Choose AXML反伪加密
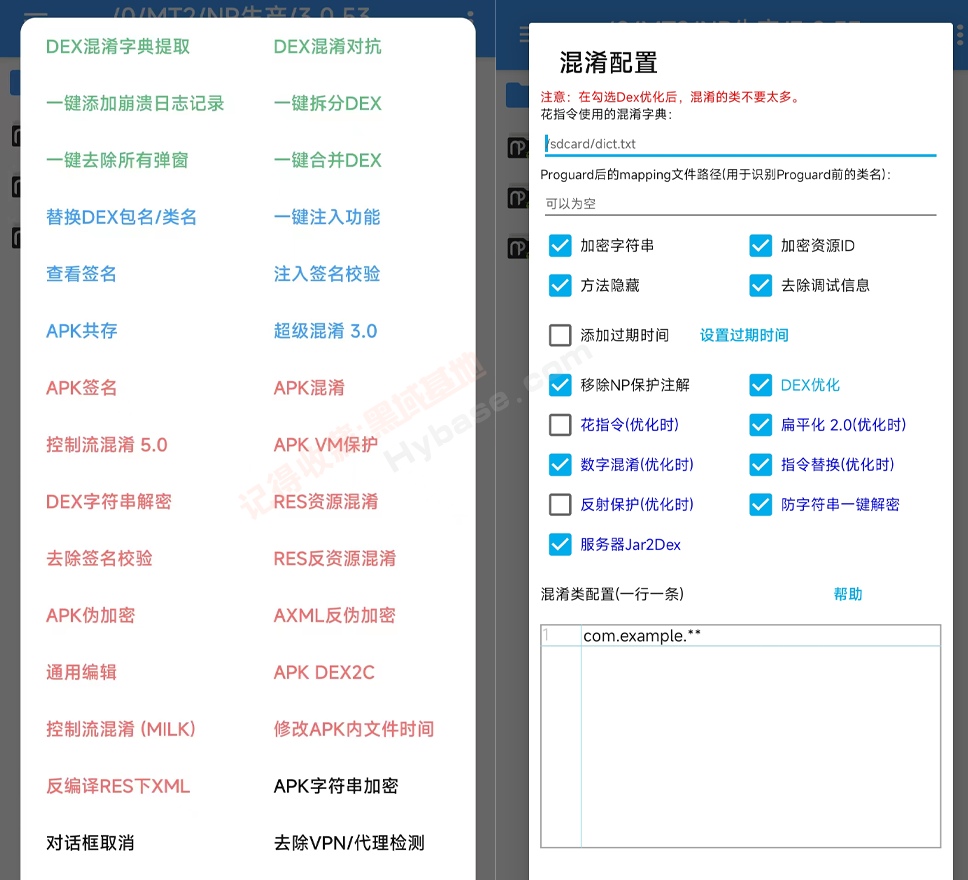Screen dimensions: 968x880 [335, 615]
